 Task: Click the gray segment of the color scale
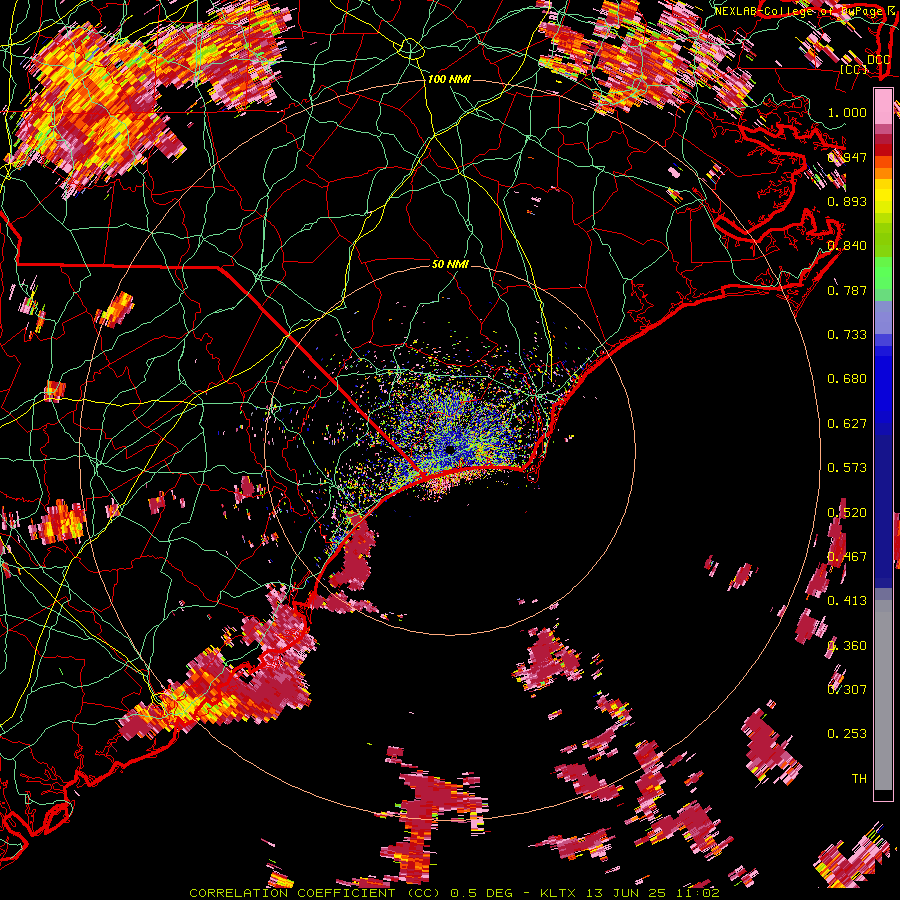(883, 695)
